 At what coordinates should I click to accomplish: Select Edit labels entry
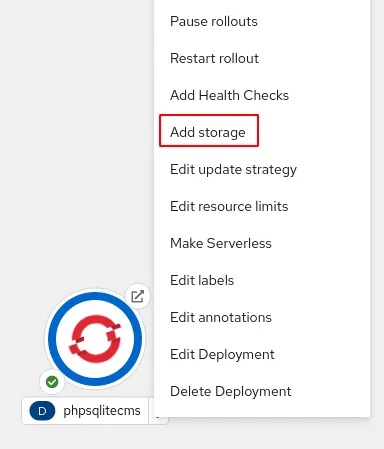[202, 280]
